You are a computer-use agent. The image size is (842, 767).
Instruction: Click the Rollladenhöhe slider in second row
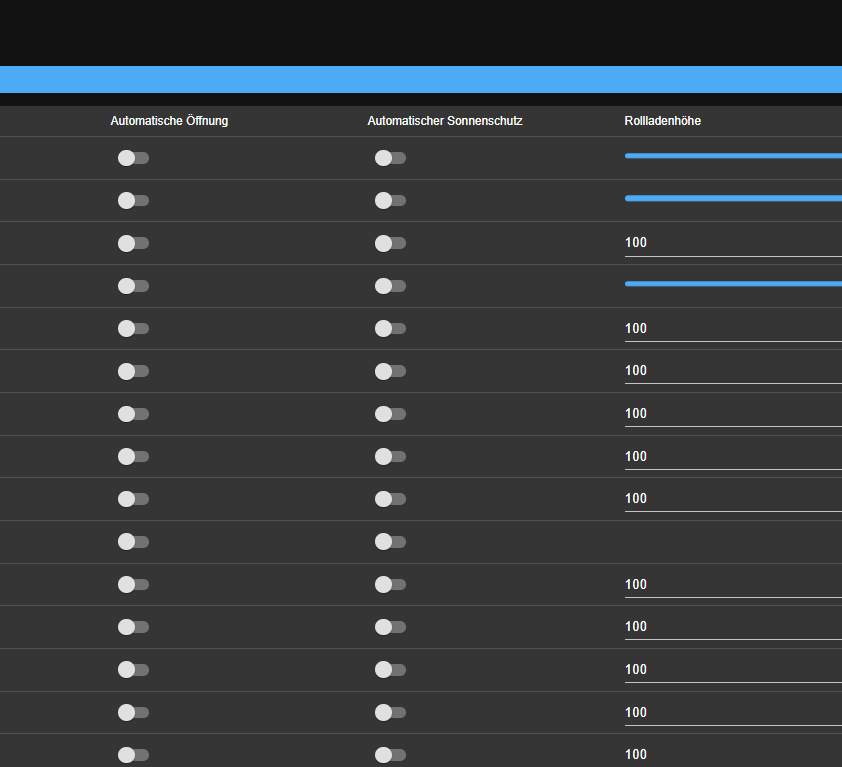pyautogui.click(x=733, y=198)
